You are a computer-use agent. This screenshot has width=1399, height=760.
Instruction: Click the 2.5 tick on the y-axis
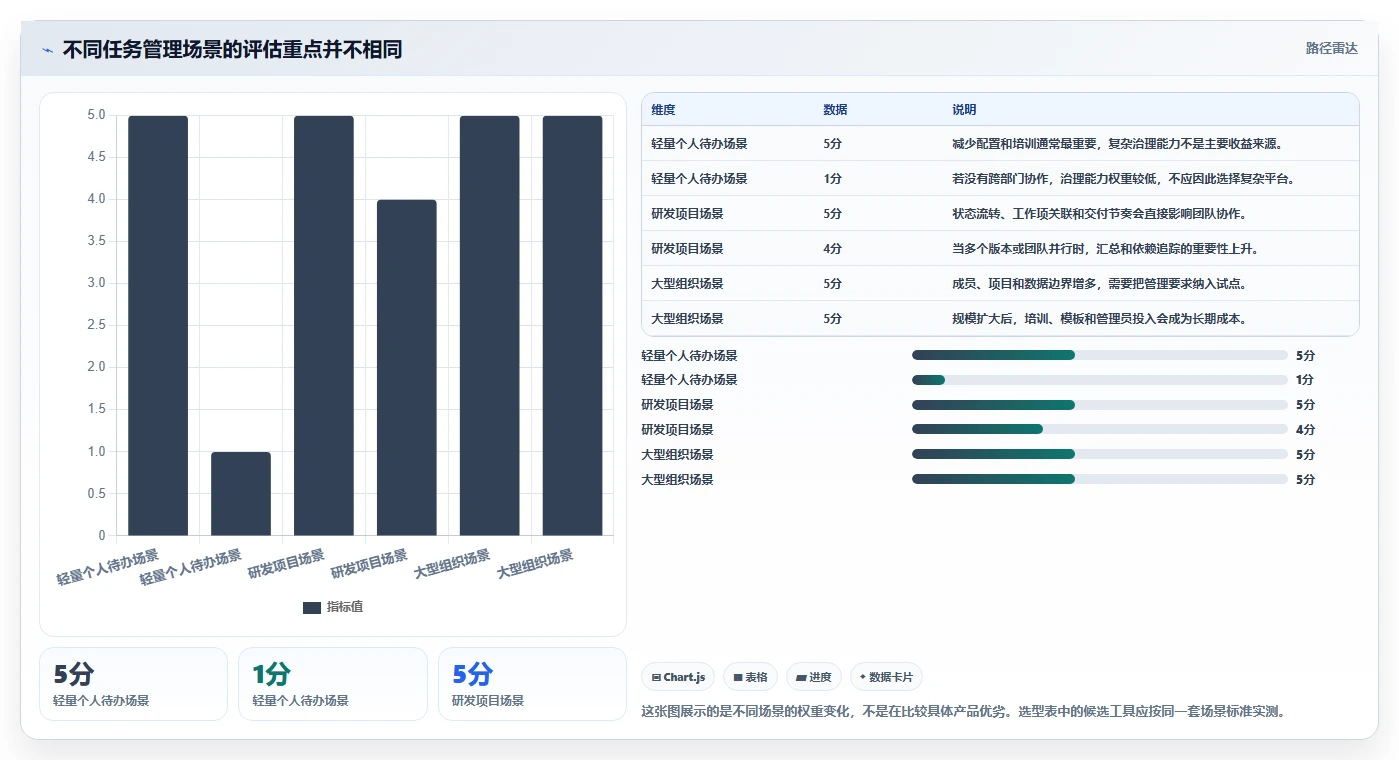coord(96,325)
